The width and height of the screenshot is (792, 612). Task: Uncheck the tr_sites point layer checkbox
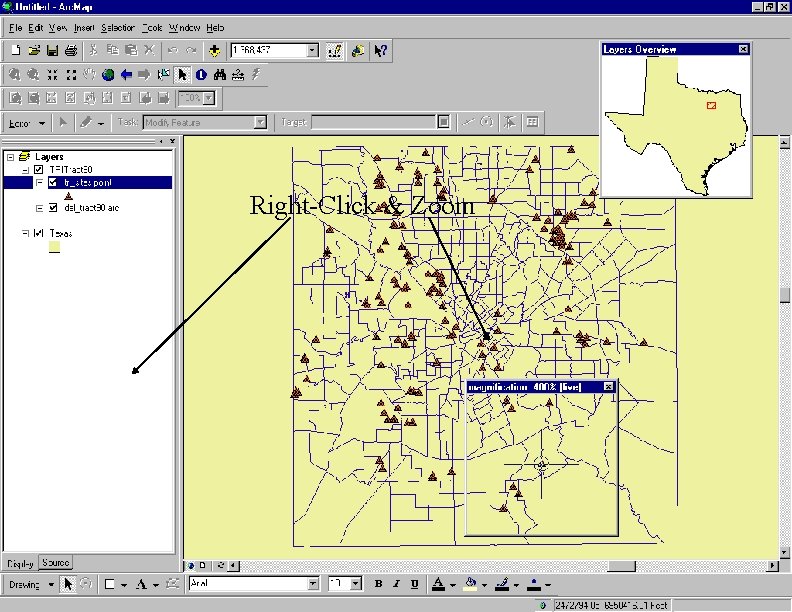[x=53, y=182]
